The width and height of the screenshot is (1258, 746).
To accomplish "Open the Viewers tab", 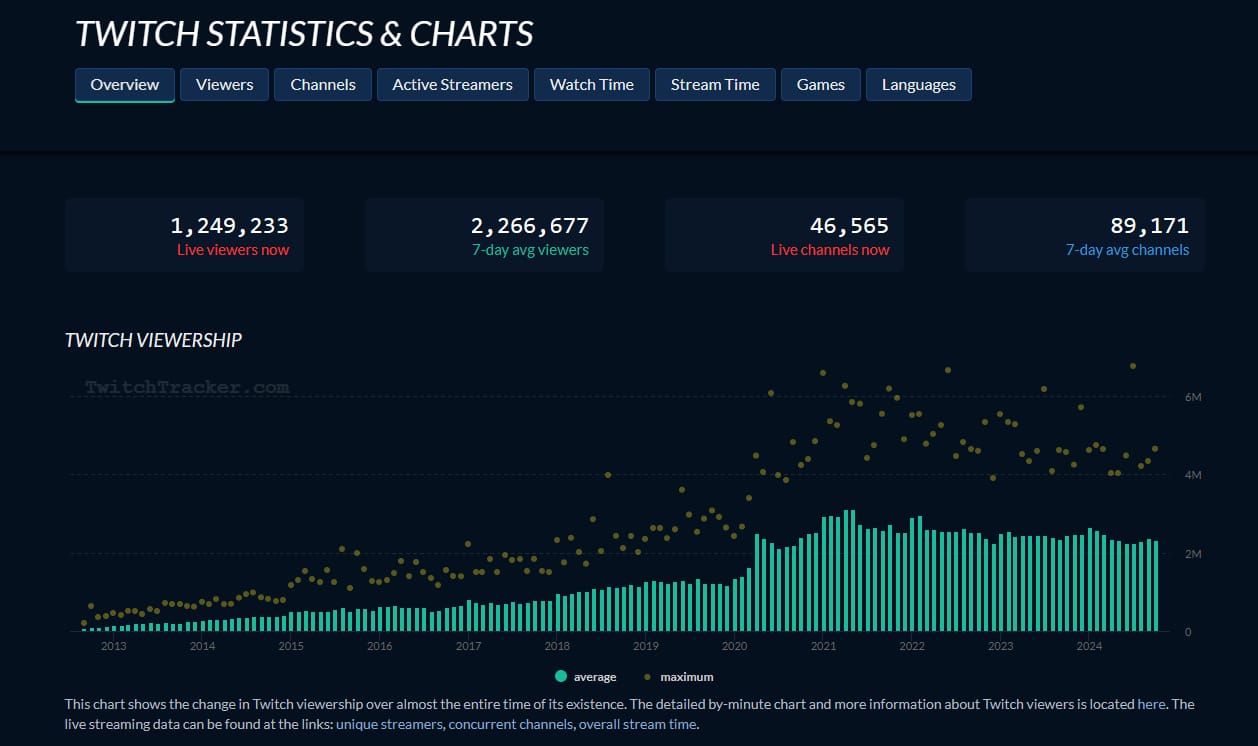I will click(x=224, y=85).
